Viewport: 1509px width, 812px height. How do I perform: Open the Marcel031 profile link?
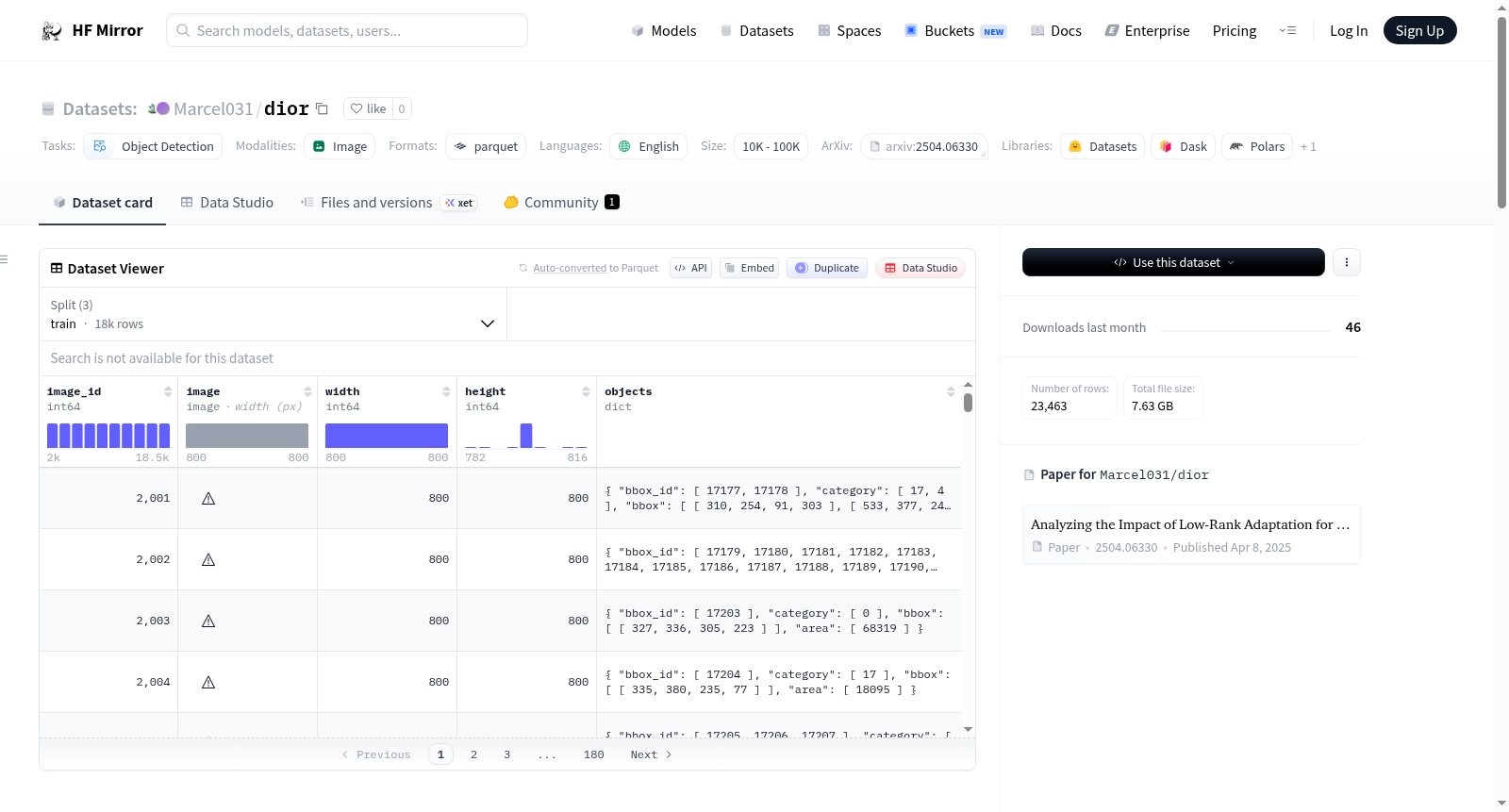213,108
